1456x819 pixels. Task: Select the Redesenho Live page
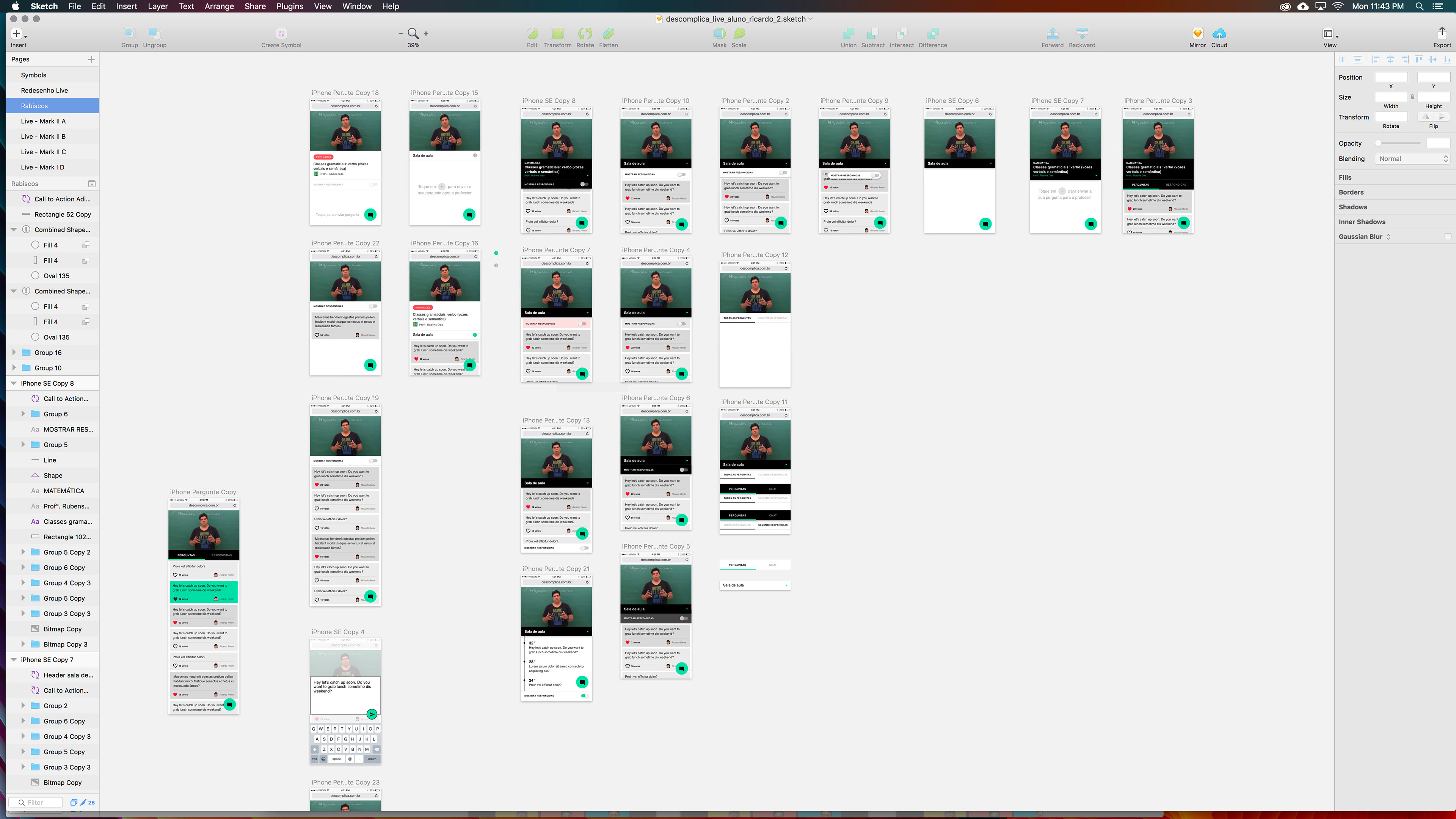pyautogui.click(x=53, y=91)
